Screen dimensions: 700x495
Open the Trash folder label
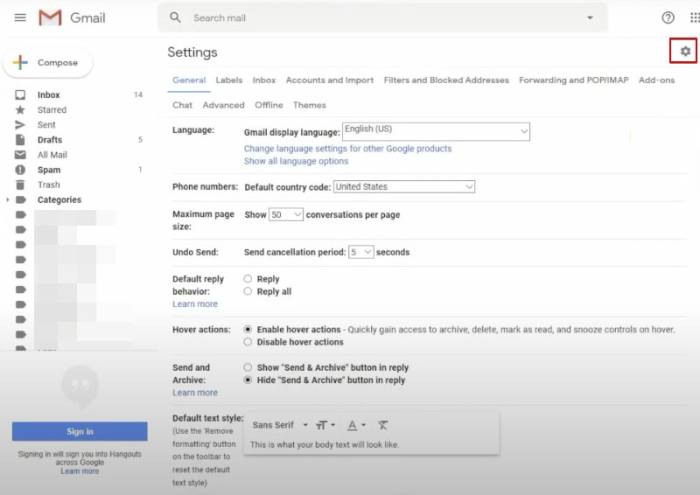click(x=49, y=185)
